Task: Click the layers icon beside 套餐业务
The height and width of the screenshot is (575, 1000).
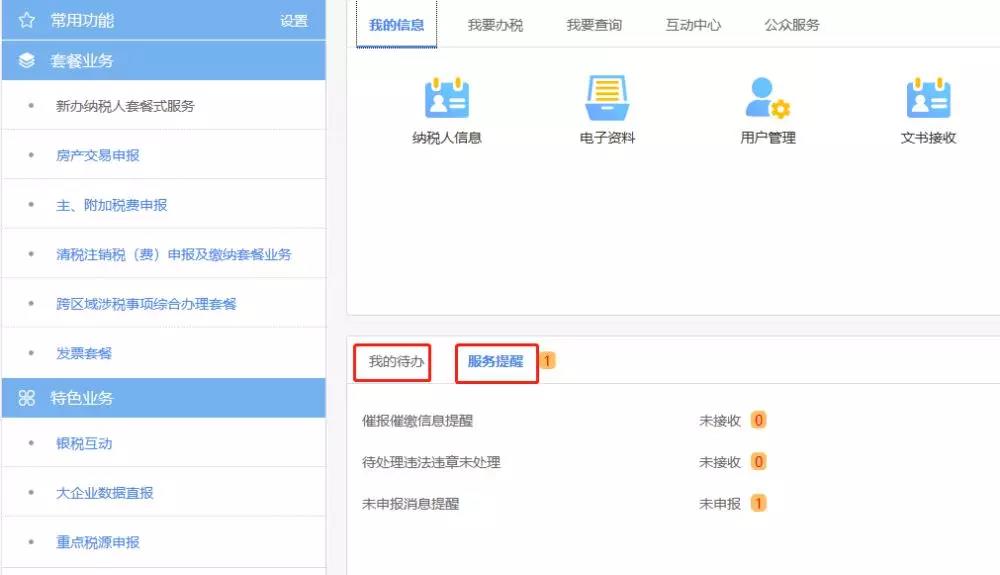Action: [27, 61]
